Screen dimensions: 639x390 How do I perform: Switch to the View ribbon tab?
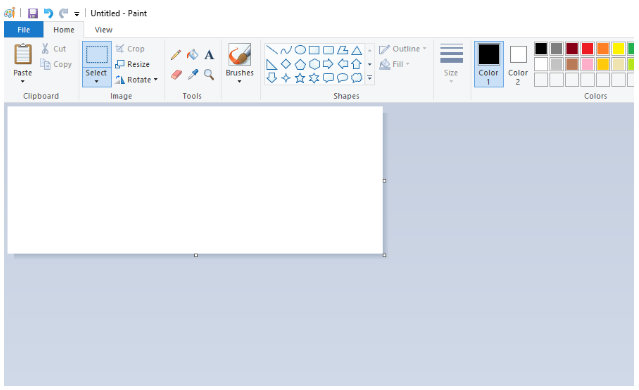point(104,30)
